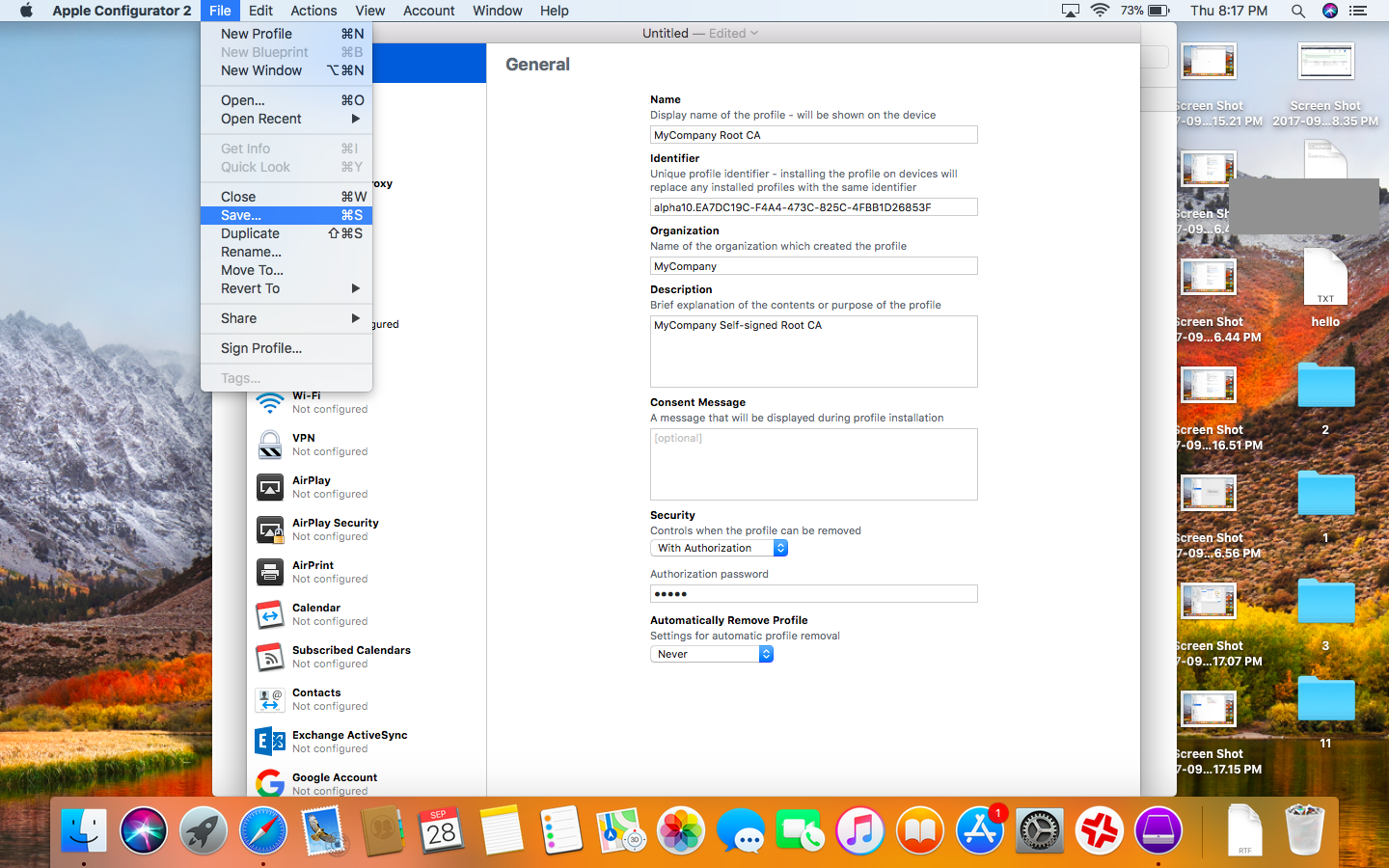1389x868 pixels.
Task: Open Spotlight search magnifier in menu bar
Action: 1298,11
